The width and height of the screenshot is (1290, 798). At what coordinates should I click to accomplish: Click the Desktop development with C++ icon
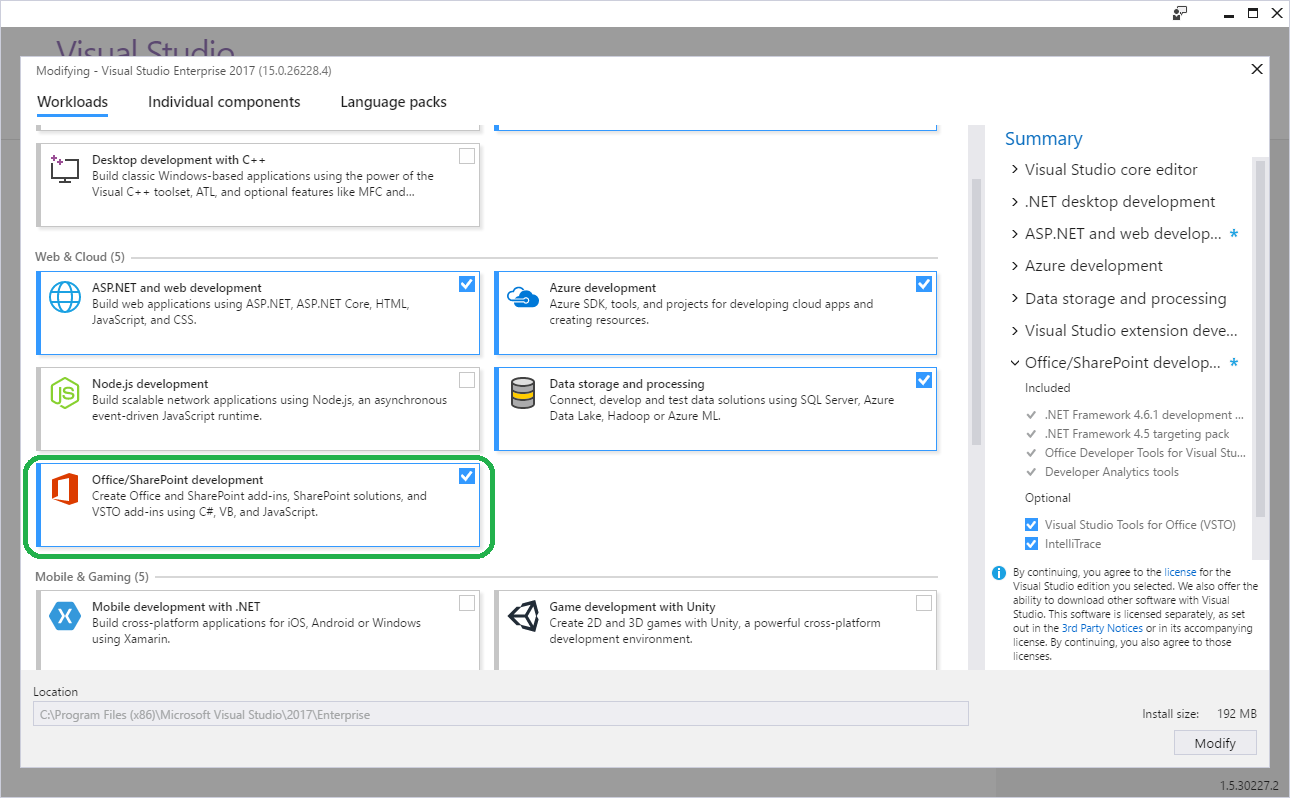64,167
